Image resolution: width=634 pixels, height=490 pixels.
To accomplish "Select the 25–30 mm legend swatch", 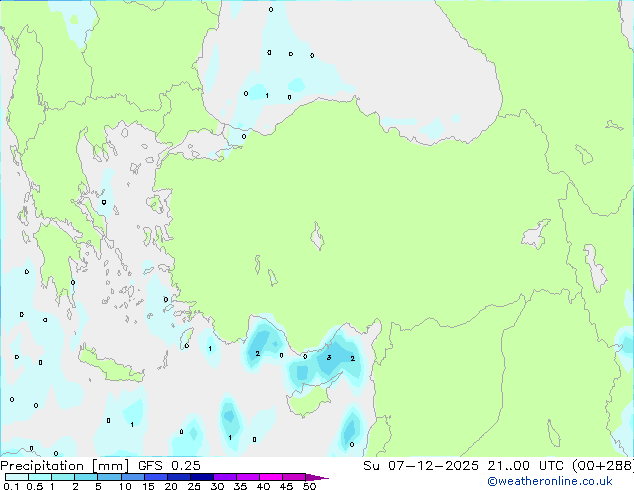I will pos(201,477).
